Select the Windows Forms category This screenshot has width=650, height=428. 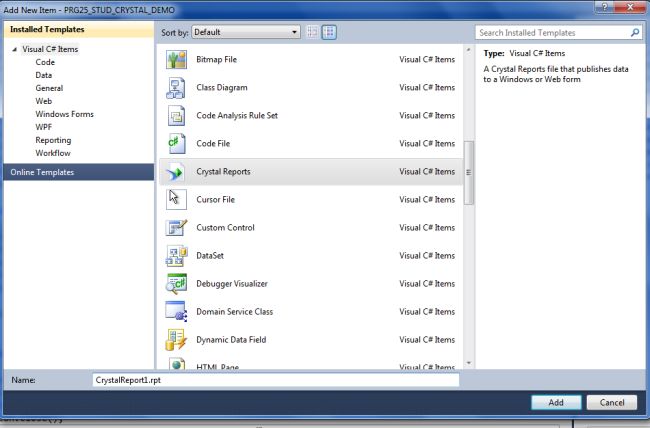pyautogui.click(x=64, y=114)
